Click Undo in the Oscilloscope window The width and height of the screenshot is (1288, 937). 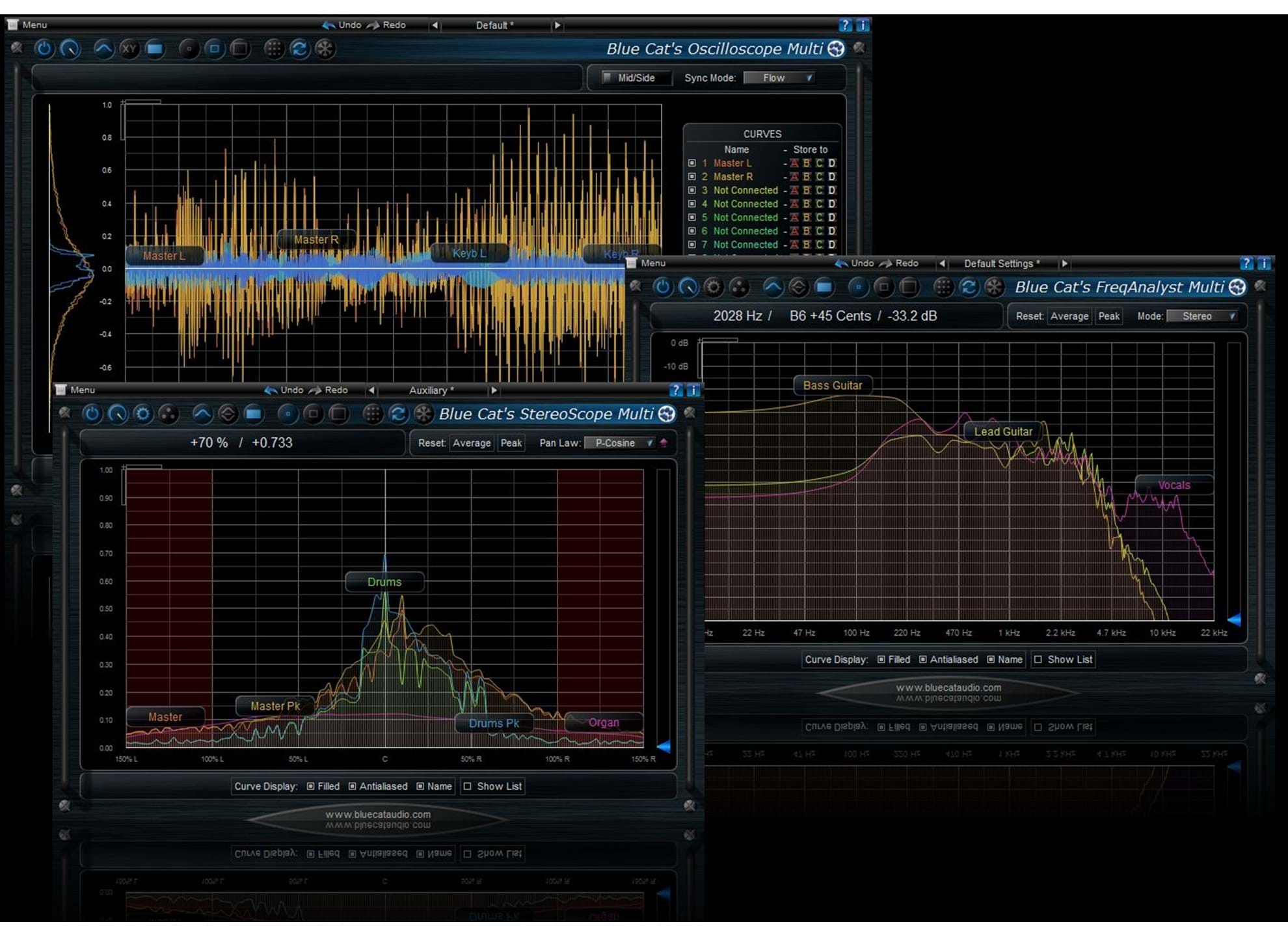342,25
